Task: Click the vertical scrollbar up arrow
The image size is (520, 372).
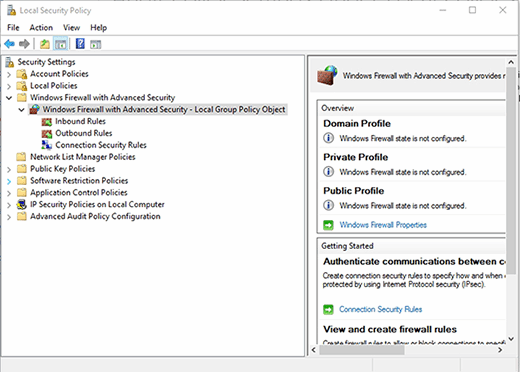Action: pyautogui.click(x=511, y=62)
